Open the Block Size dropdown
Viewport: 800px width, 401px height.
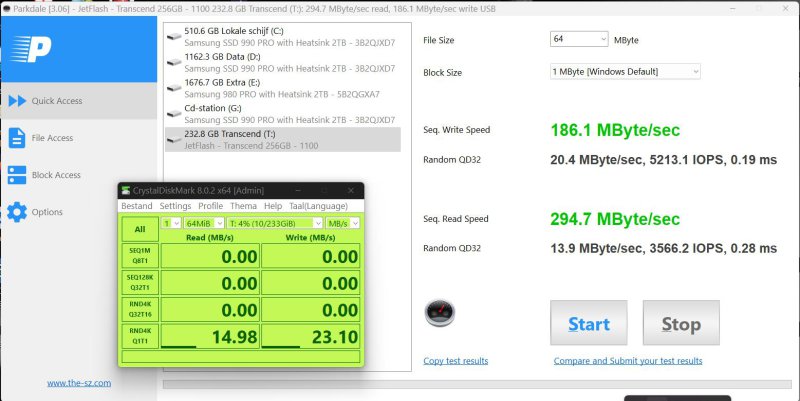[625, 71]
